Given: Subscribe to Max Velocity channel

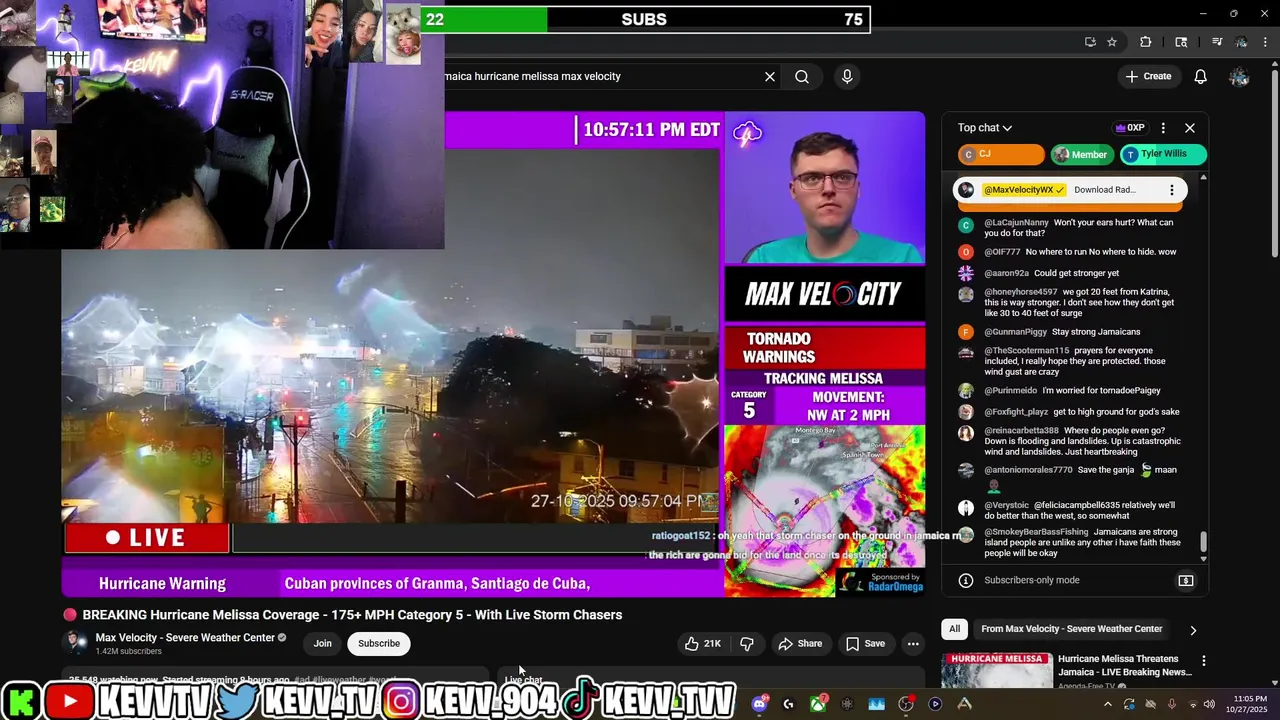Looking at the screenshot, I should (379, 644).
